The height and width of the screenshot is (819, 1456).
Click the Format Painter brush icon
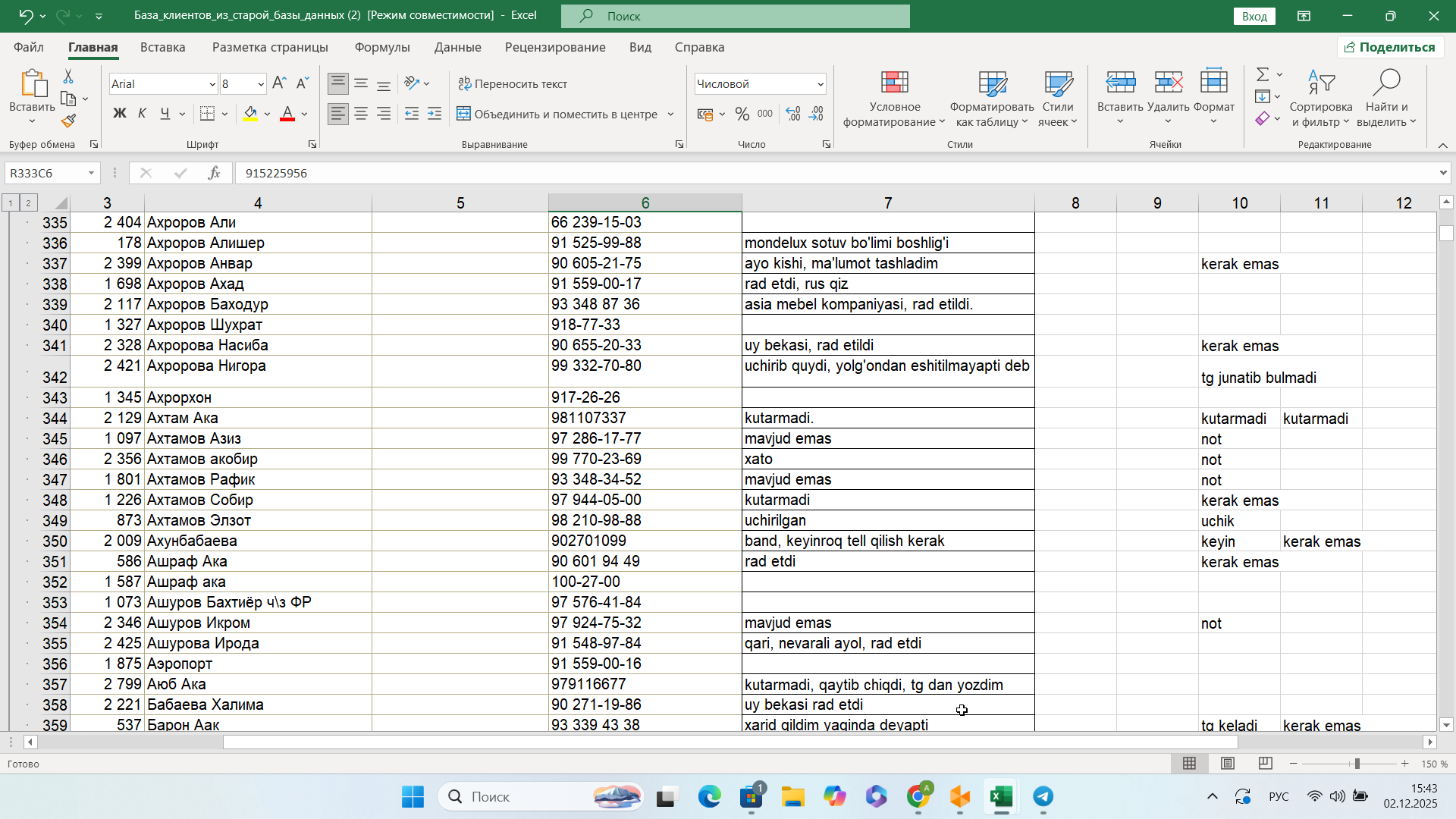[68, 121]
